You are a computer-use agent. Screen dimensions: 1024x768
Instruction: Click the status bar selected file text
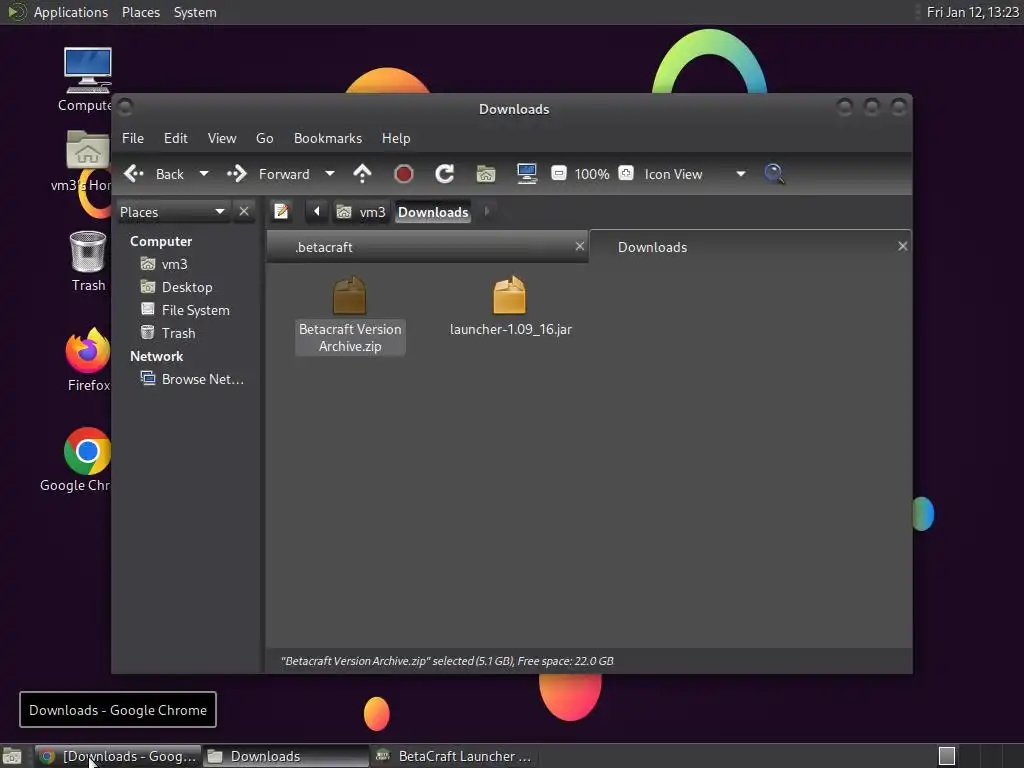pyautogui.click(x=447, y=661)
